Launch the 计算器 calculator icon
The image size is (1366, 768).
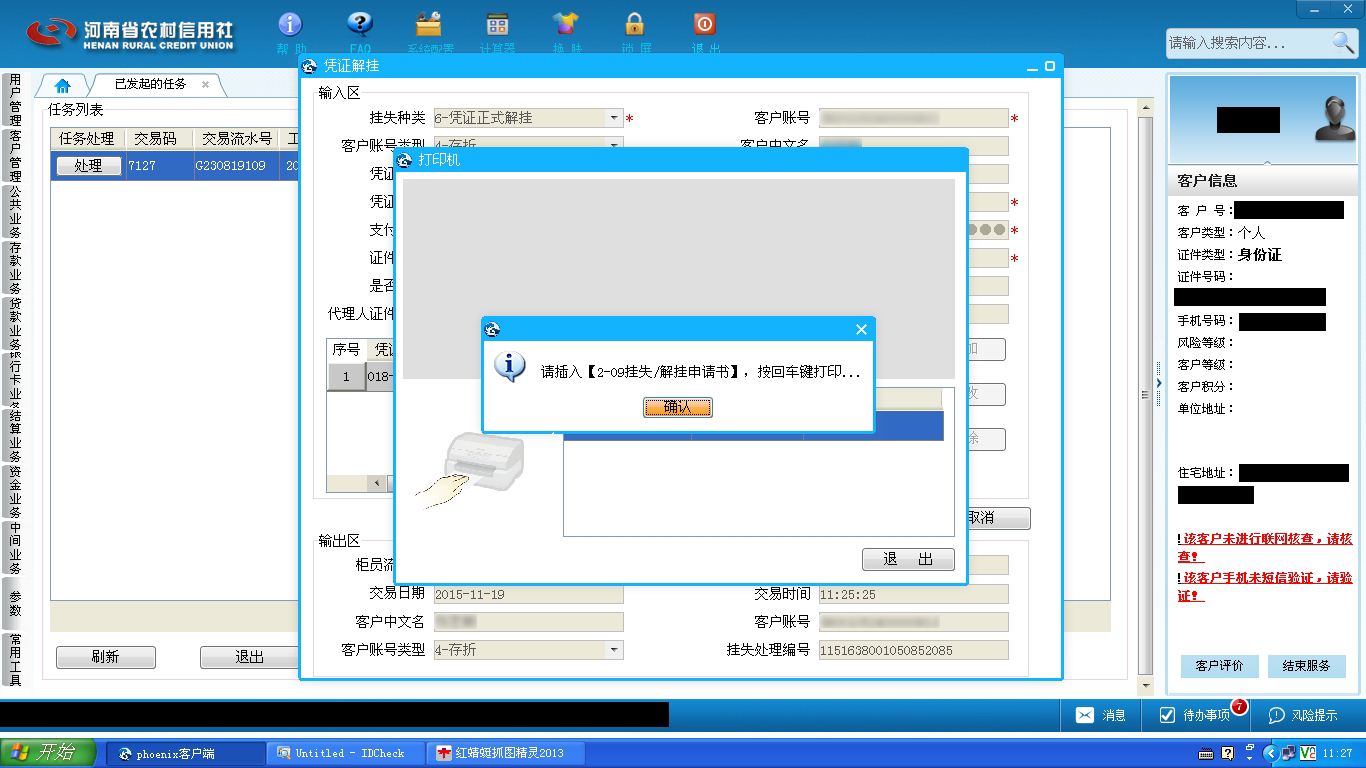(x=497, y=24)
